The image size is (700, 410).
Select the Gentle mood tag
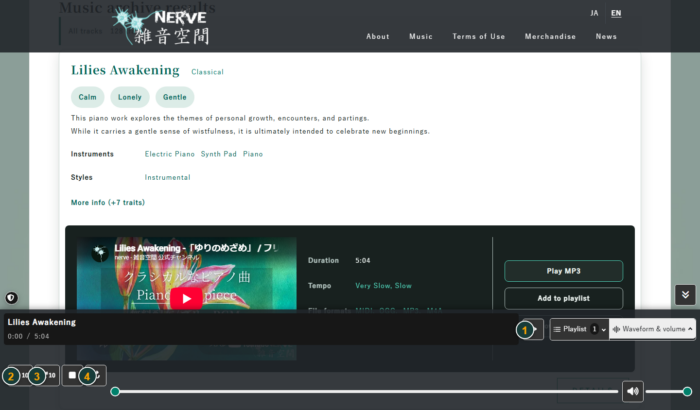175,97
